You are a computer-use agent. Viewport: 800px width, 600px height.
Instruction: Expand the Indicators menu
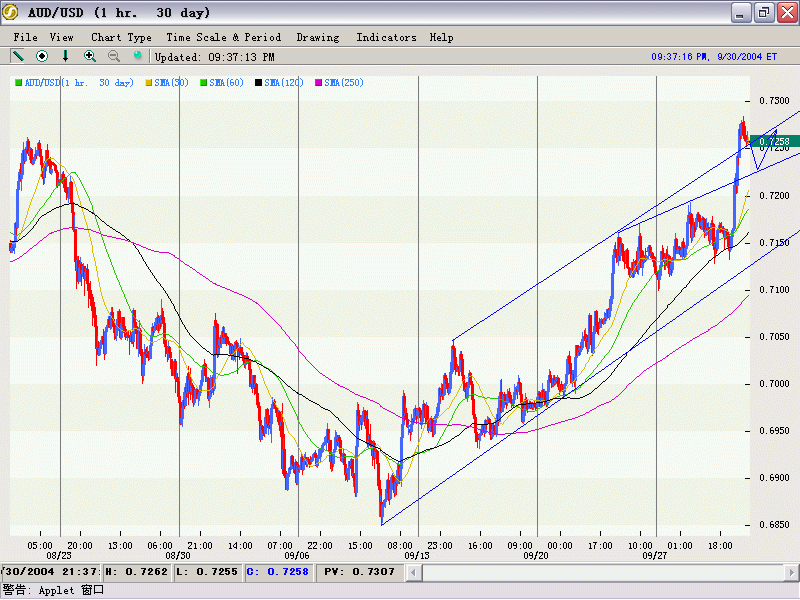pos(386,37)
